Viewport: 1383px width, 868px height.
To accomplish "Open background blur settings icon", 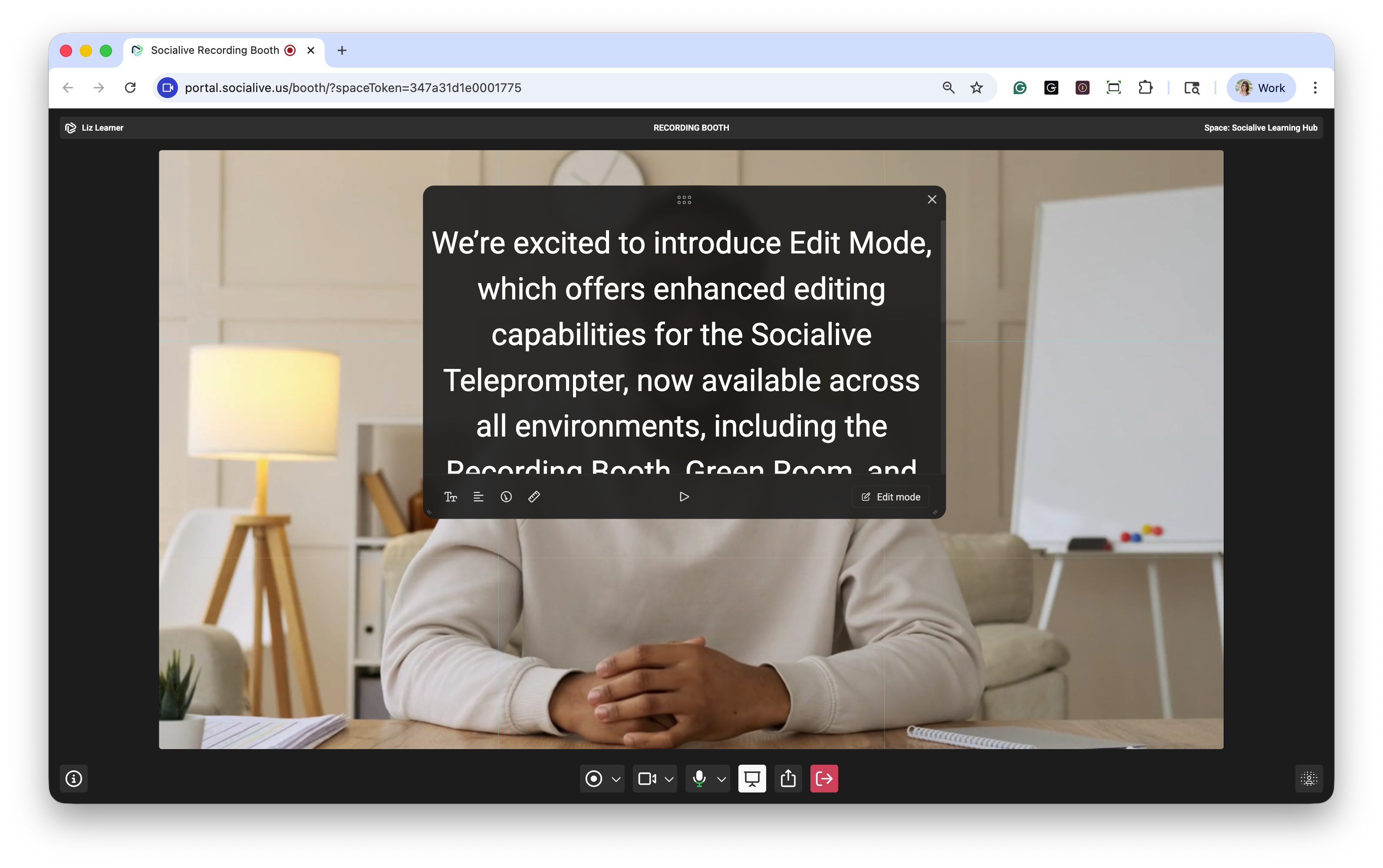I will [1309, 779].
